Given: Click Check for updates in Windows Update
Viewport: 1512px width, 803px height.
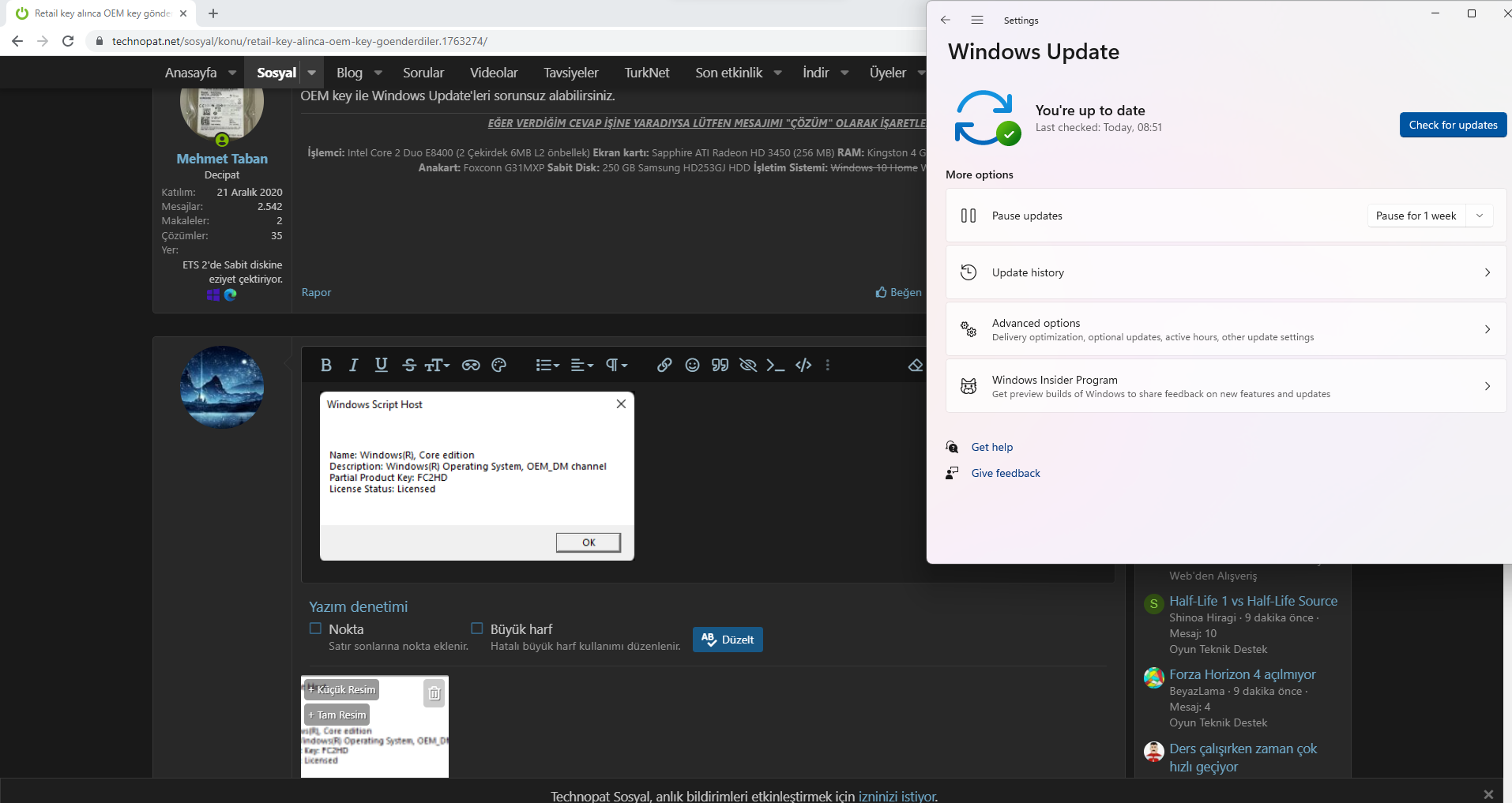Looking at the screenshot, I should tap(1453, 125).
